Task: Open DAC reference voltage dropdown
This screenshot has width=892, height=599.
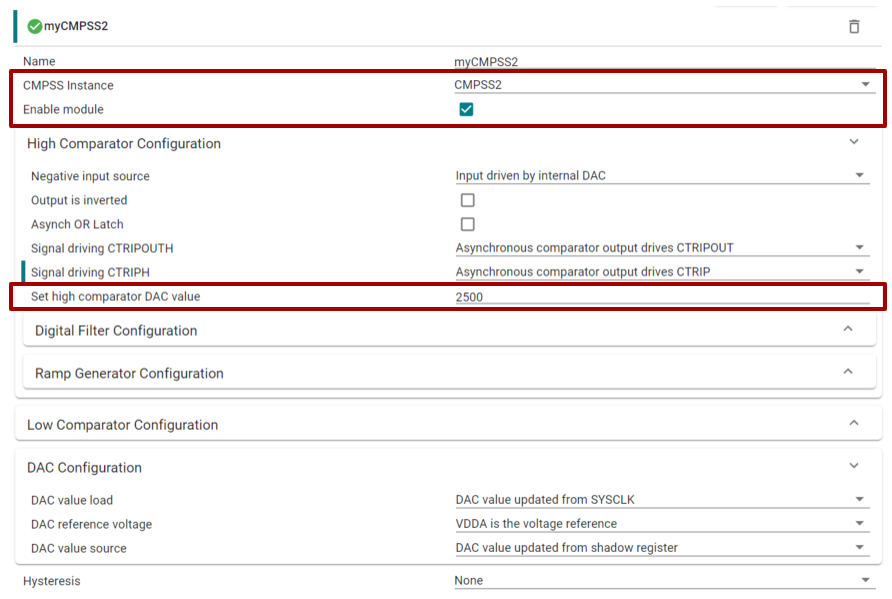Action: (660, 524)
